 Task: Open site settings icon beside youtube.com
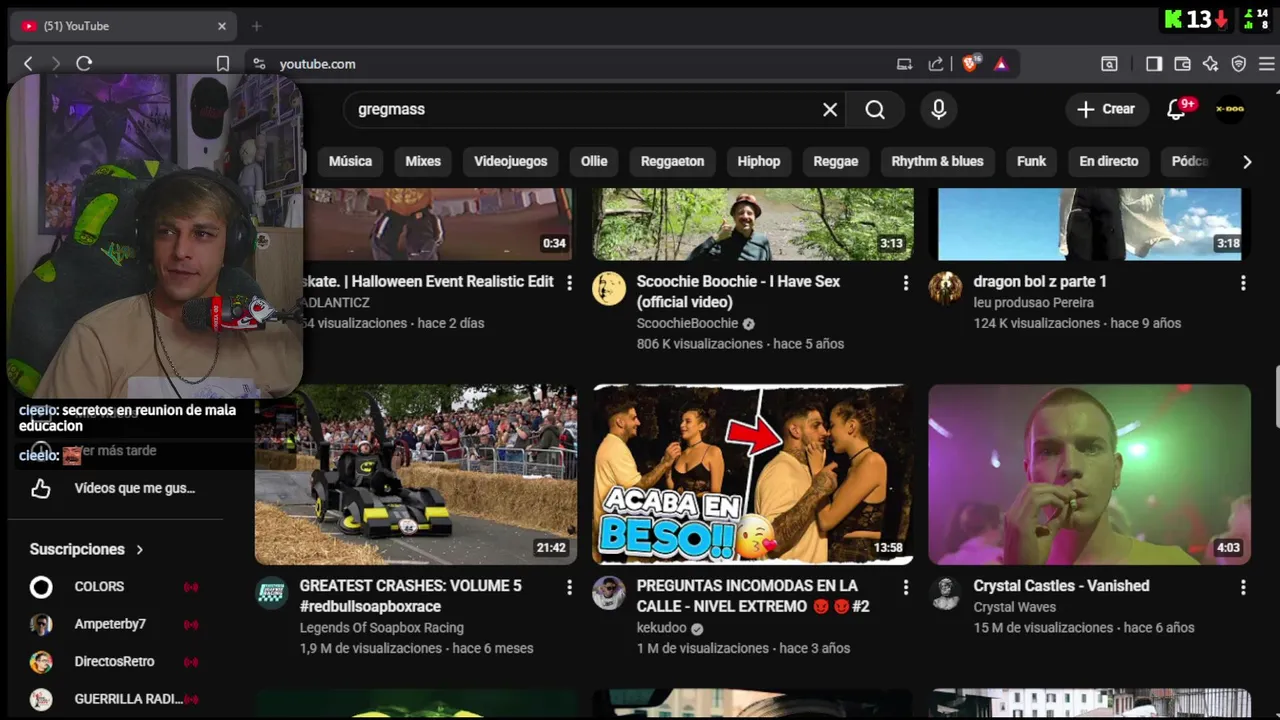tap(259, 64)
